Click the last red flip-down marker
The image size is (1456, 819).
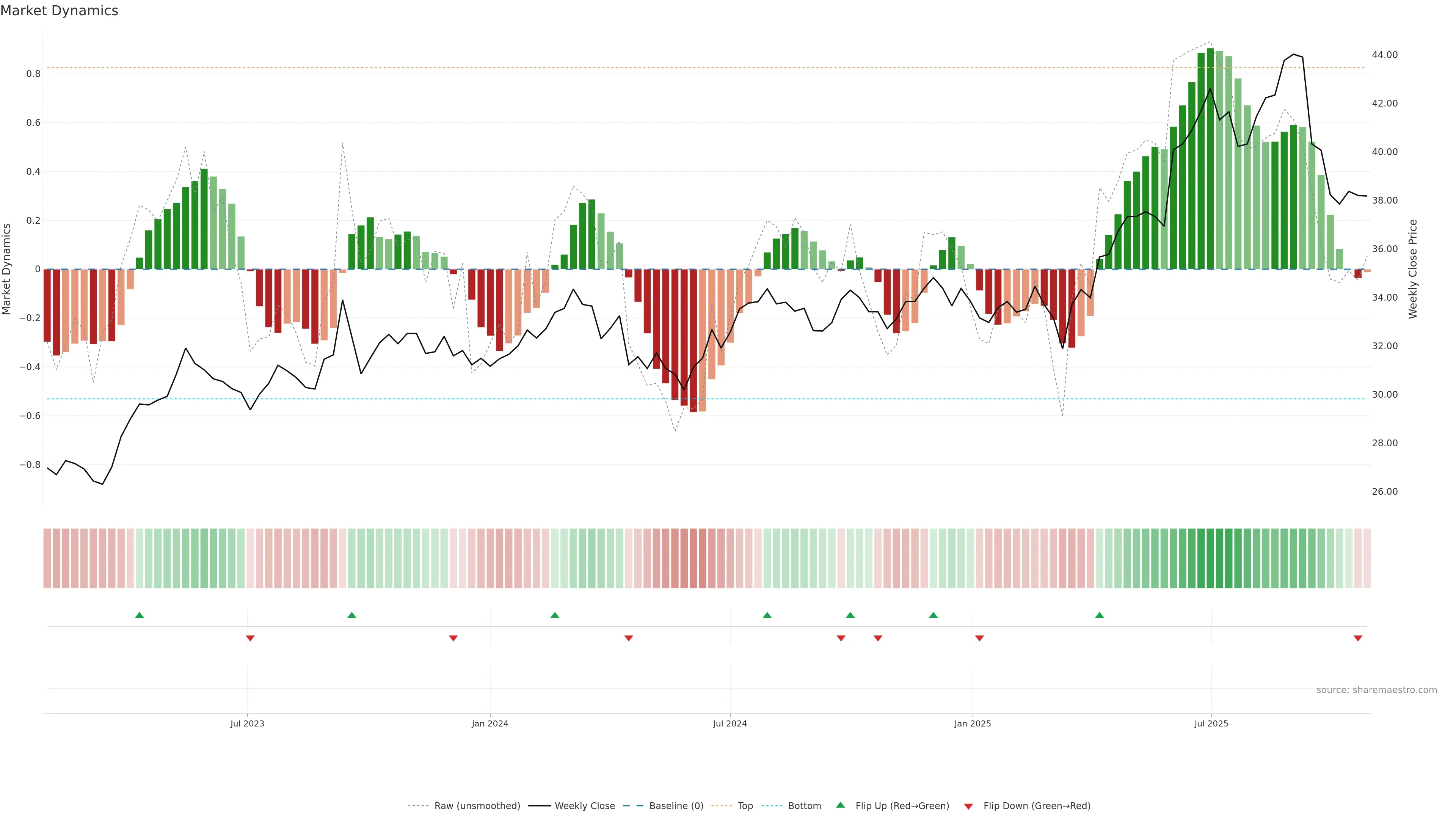tap(1358, 638)
